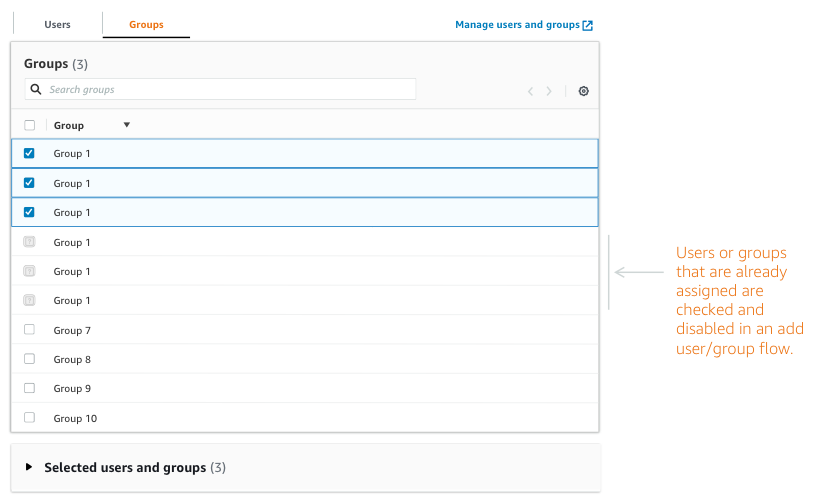
Task: Open the table settings gear icon
Action: coord(584,91)
